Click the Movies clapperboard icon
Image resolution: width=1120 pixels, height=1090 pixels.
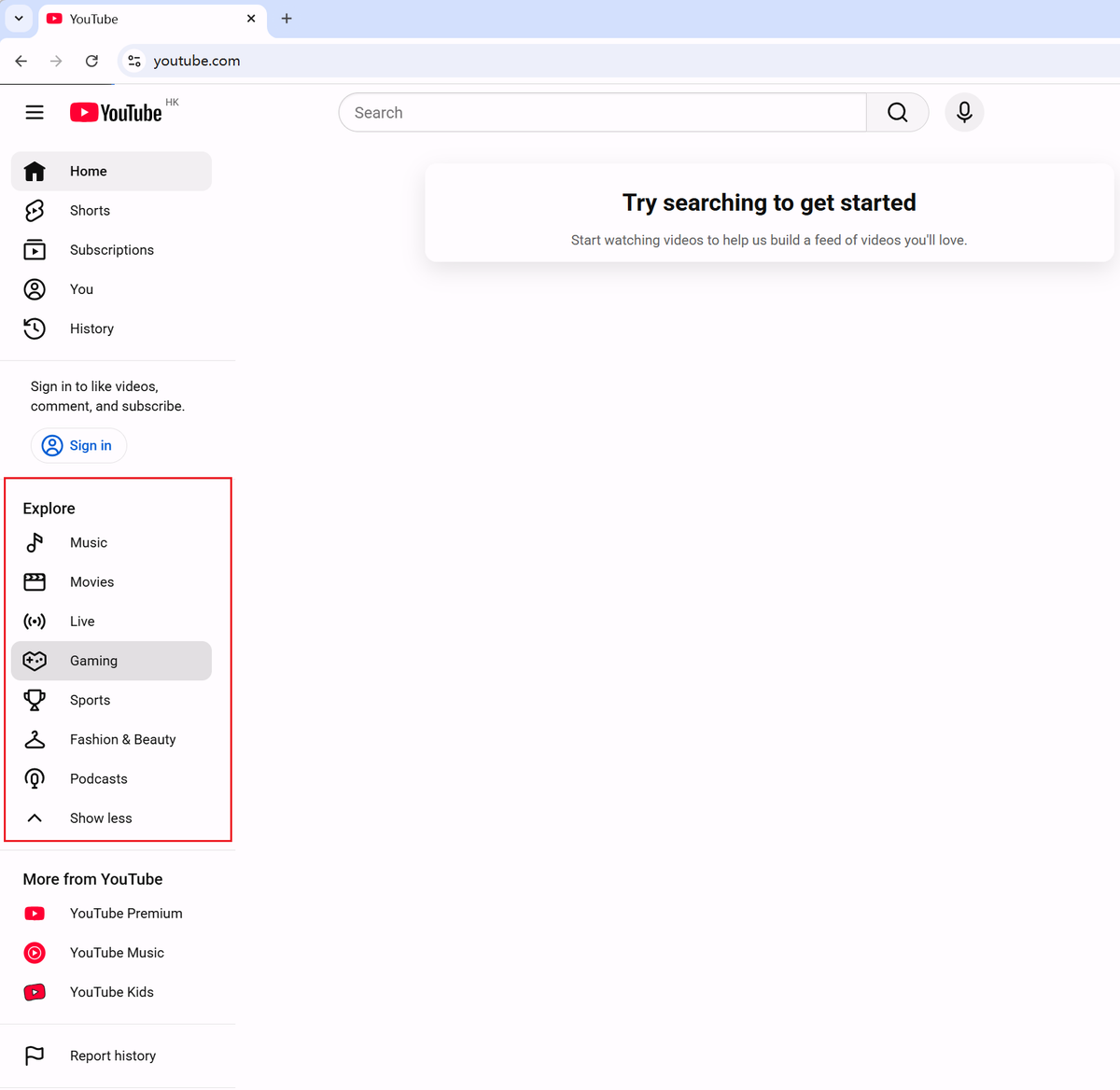point(35,582)
